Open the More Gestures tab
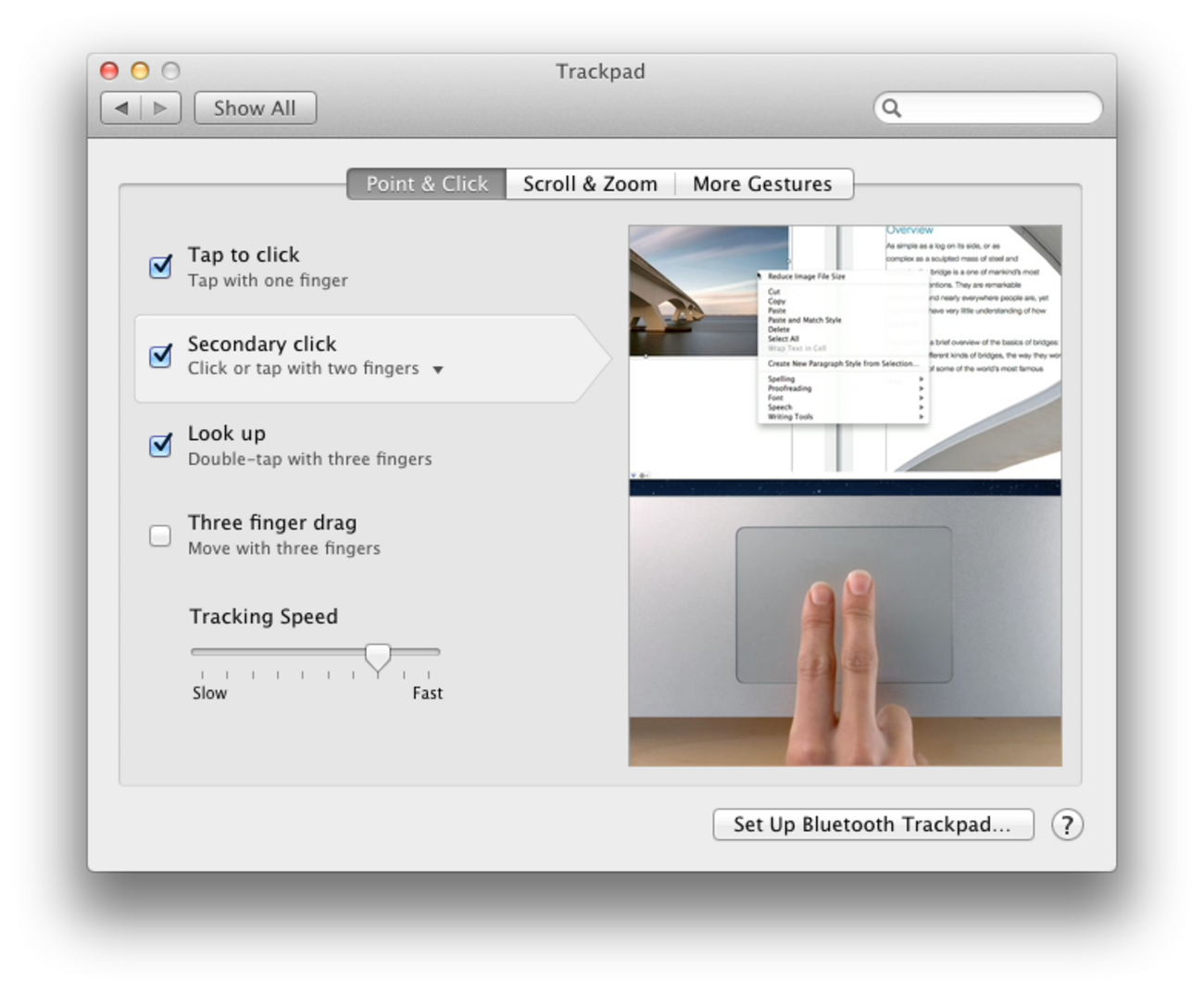Viewport: 1204px width, 993px height. coord(763,183)
